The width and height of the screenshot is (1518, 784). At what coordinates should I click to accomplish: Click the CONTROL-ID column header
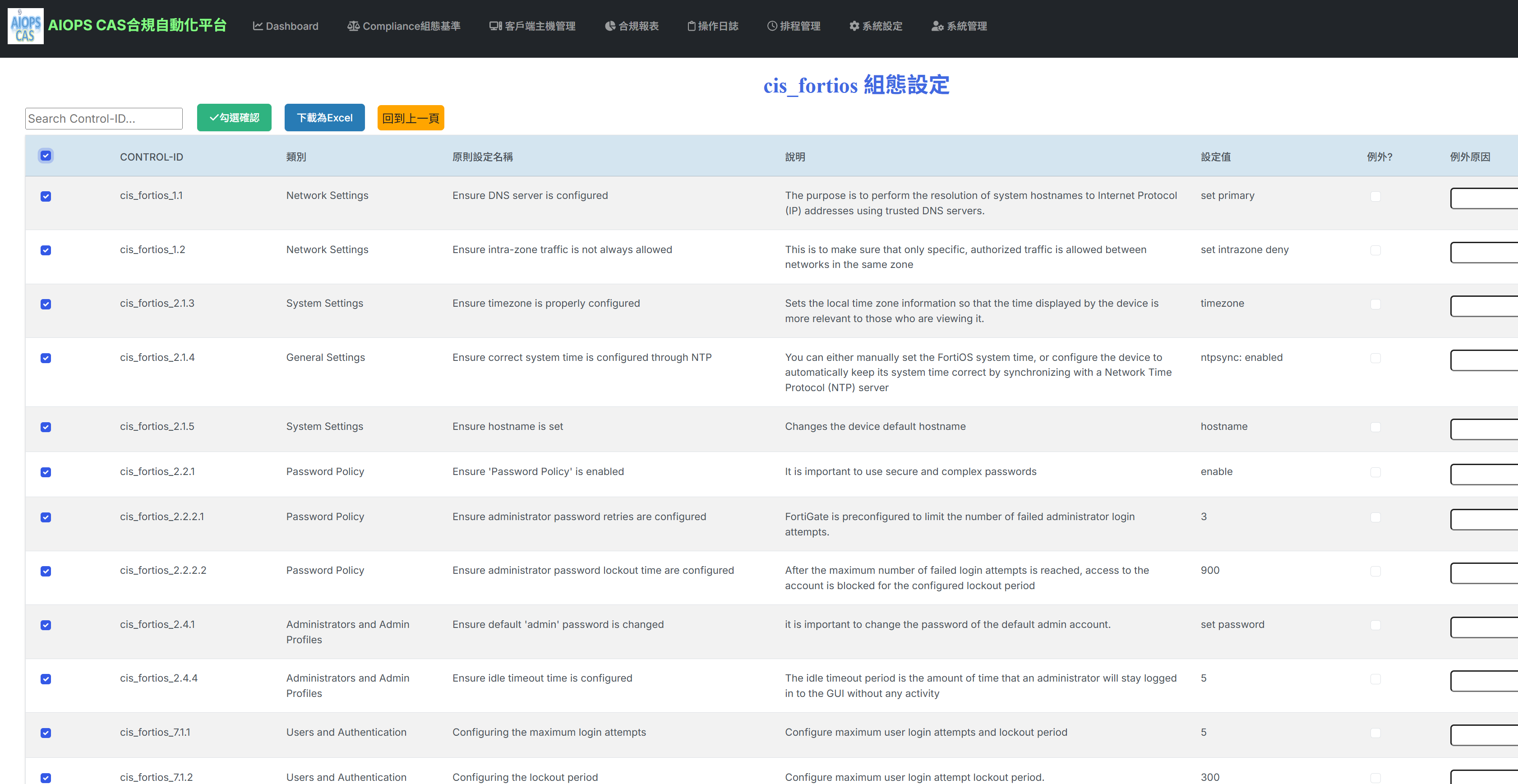(152, 157)
